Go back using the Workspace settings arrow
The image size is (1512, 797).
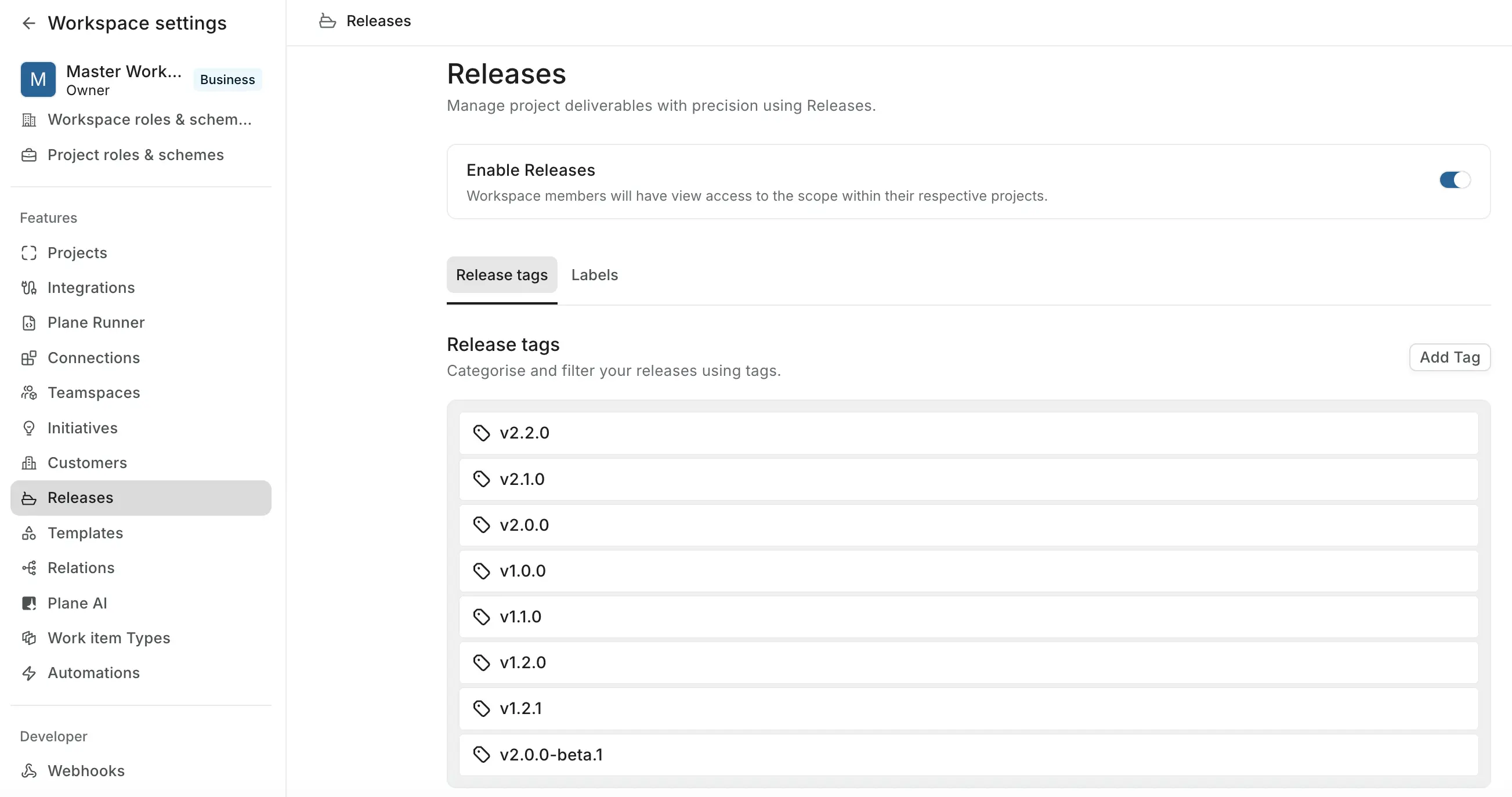click(29, 23)
